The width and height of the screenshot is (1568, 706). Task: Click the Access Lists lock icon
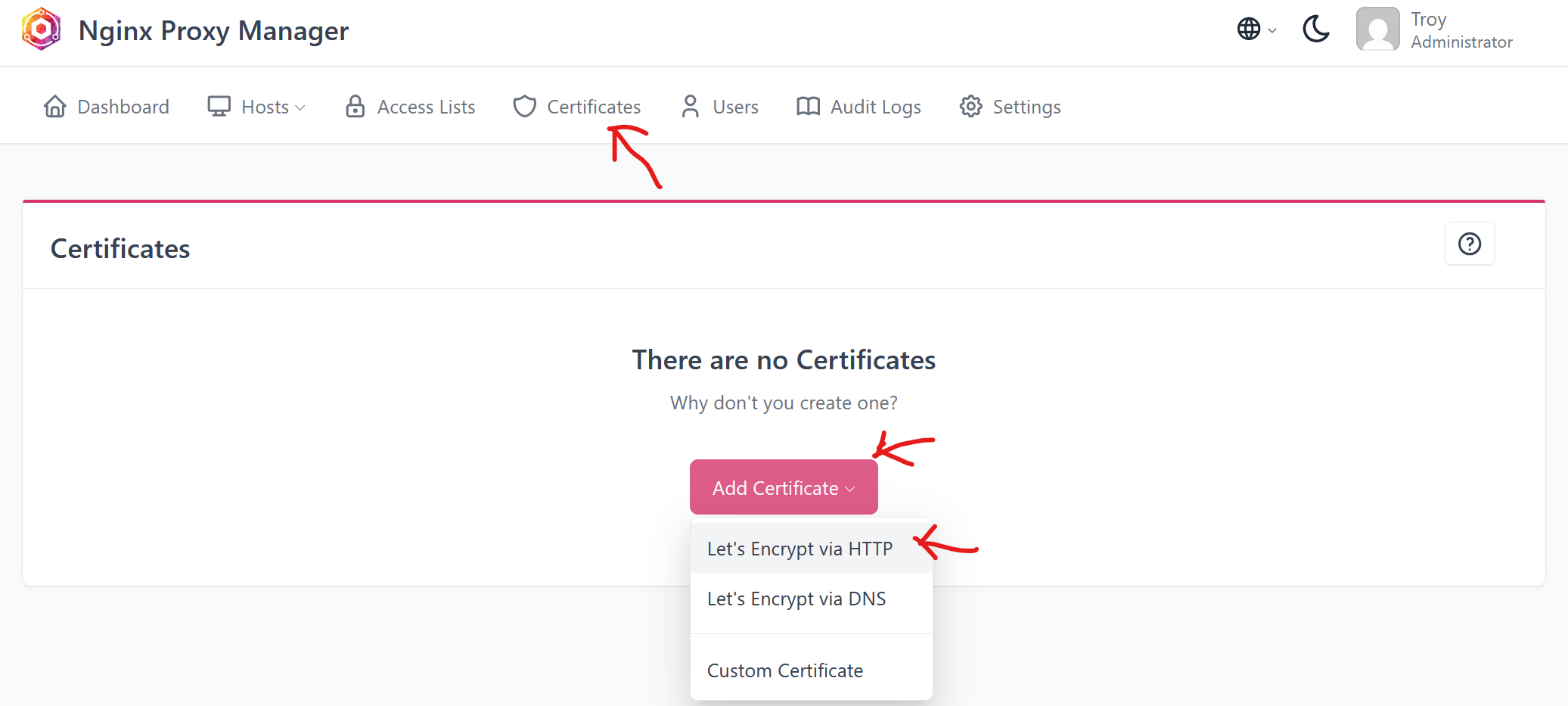coord(355,107)
